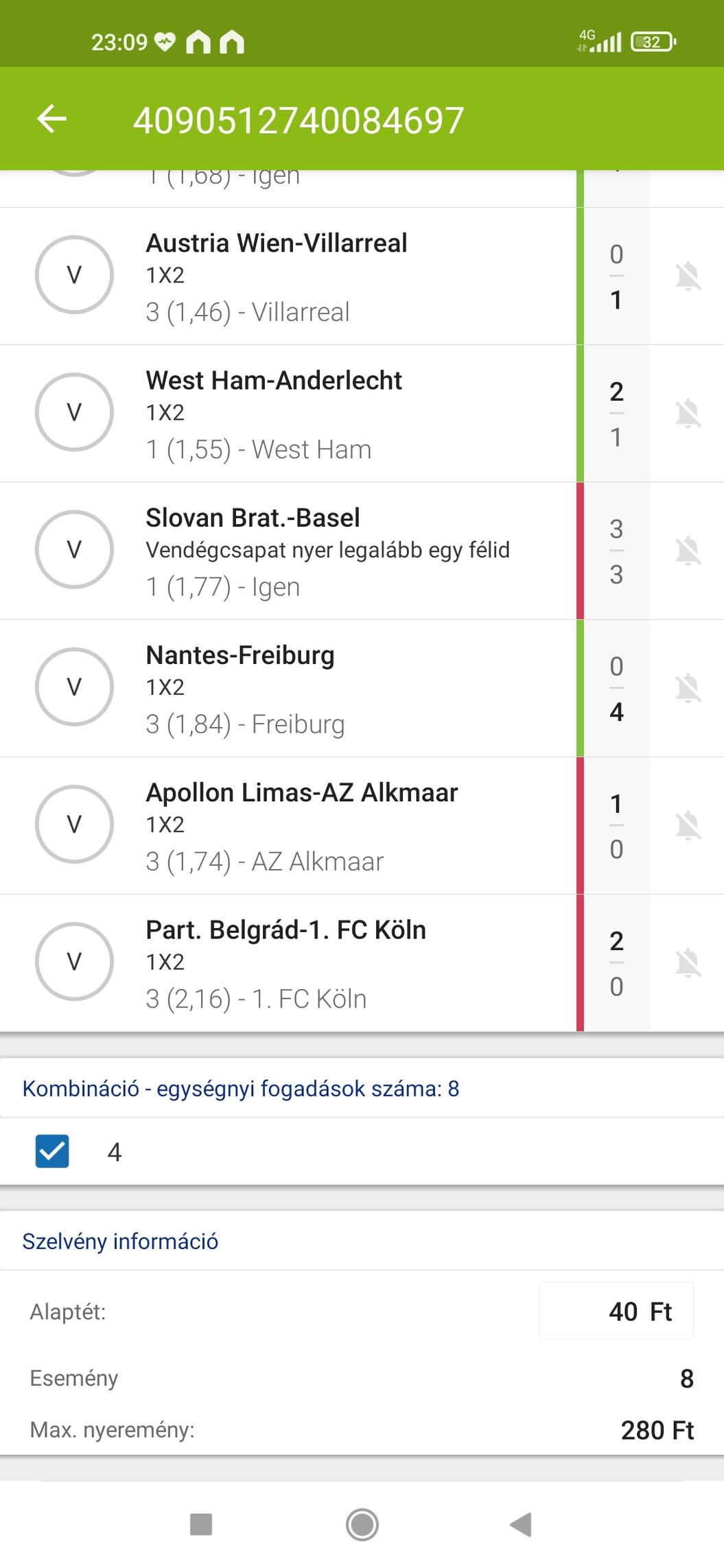Toggle notification bell for West Ham-Anderlecht
The width and height of the screenshot is (724, 1568).
point(688,414)
